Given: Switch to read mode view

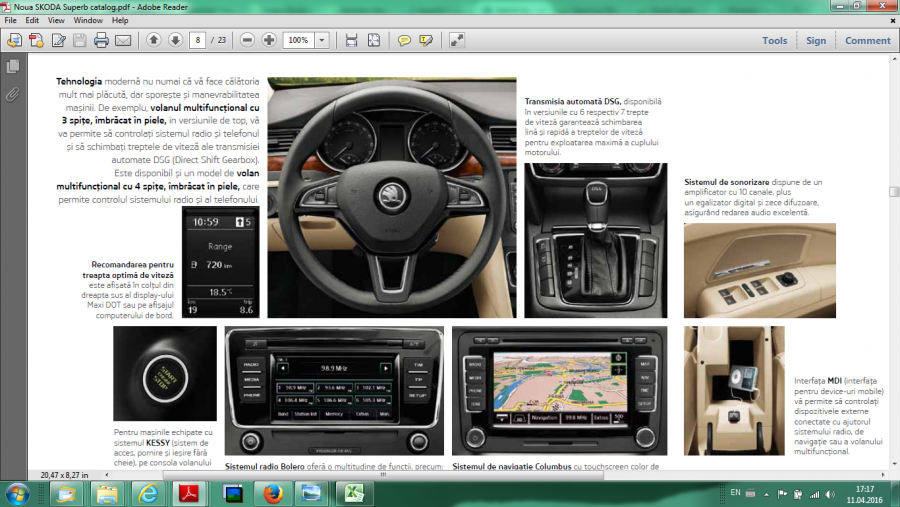Looking at the screenshot, I should 457,41.
